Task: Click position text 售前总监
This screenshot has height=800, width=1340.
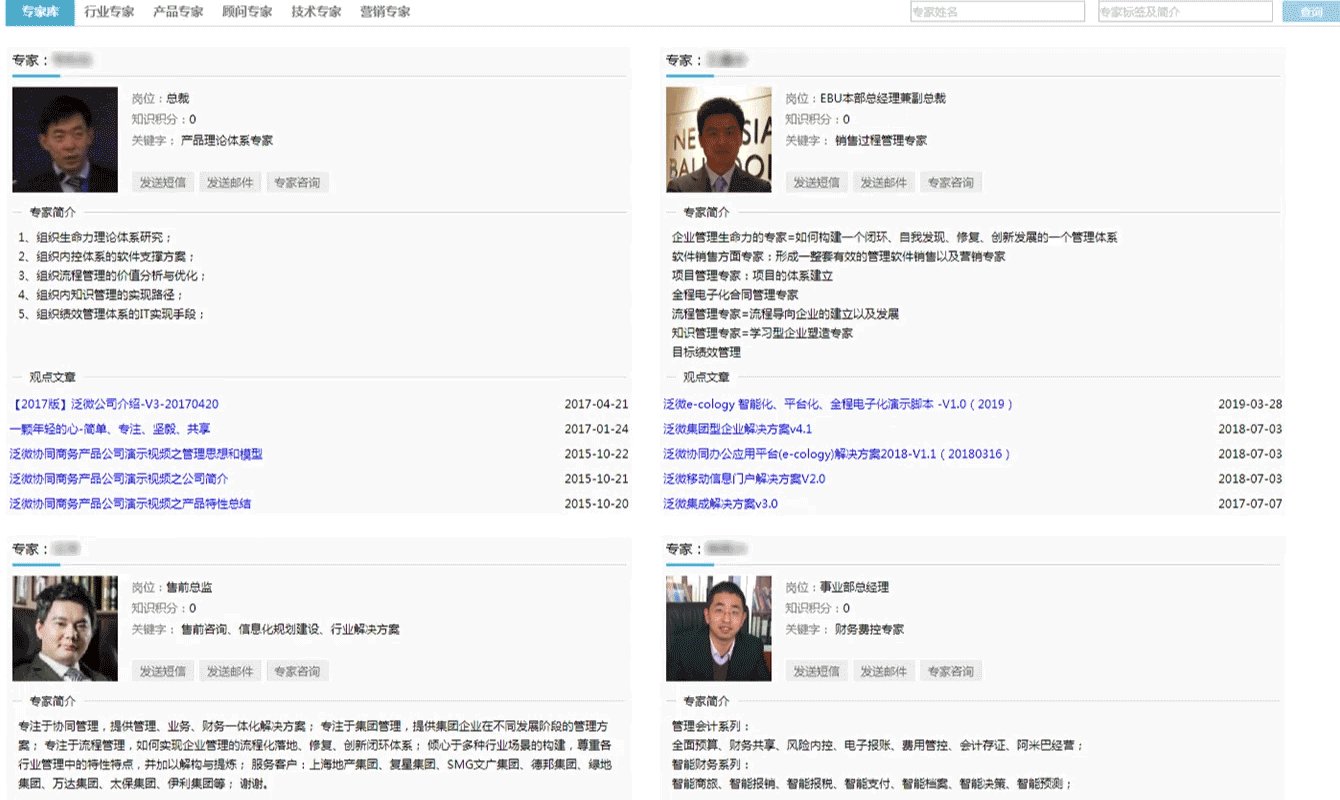Action: (x=189, y=588)
